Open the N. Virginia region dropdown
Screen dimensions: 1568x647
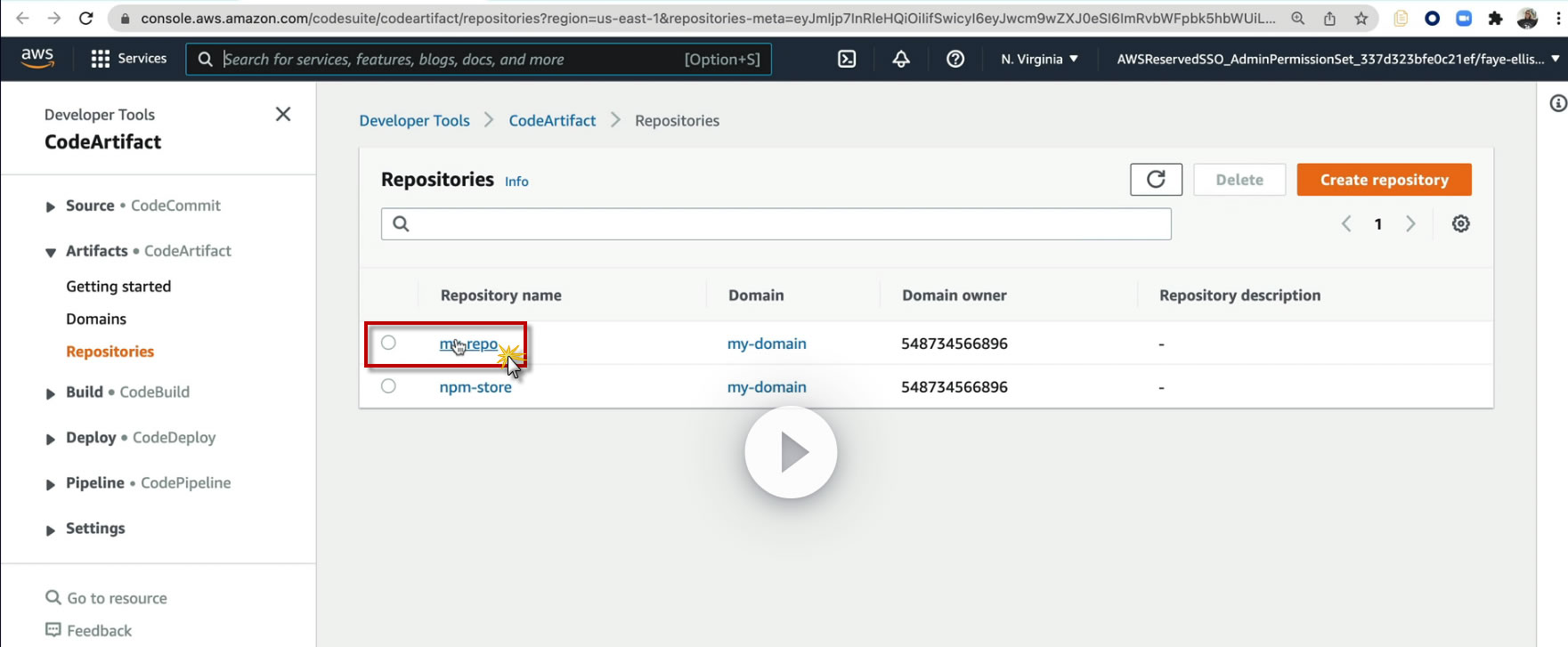coord(1039,59)
